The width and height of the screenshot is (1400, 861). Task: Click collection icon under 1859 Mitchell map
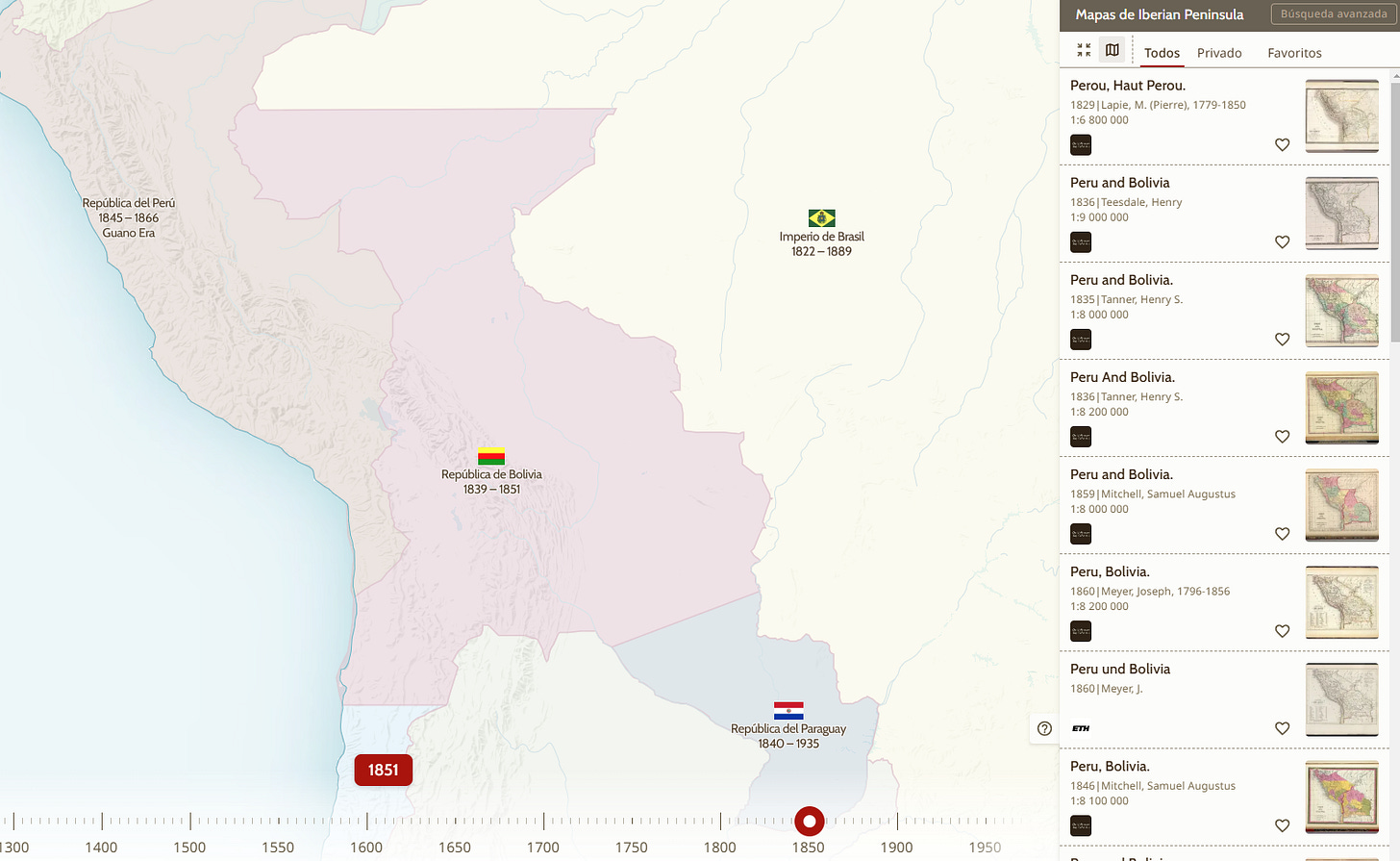tap(1081, 534)
